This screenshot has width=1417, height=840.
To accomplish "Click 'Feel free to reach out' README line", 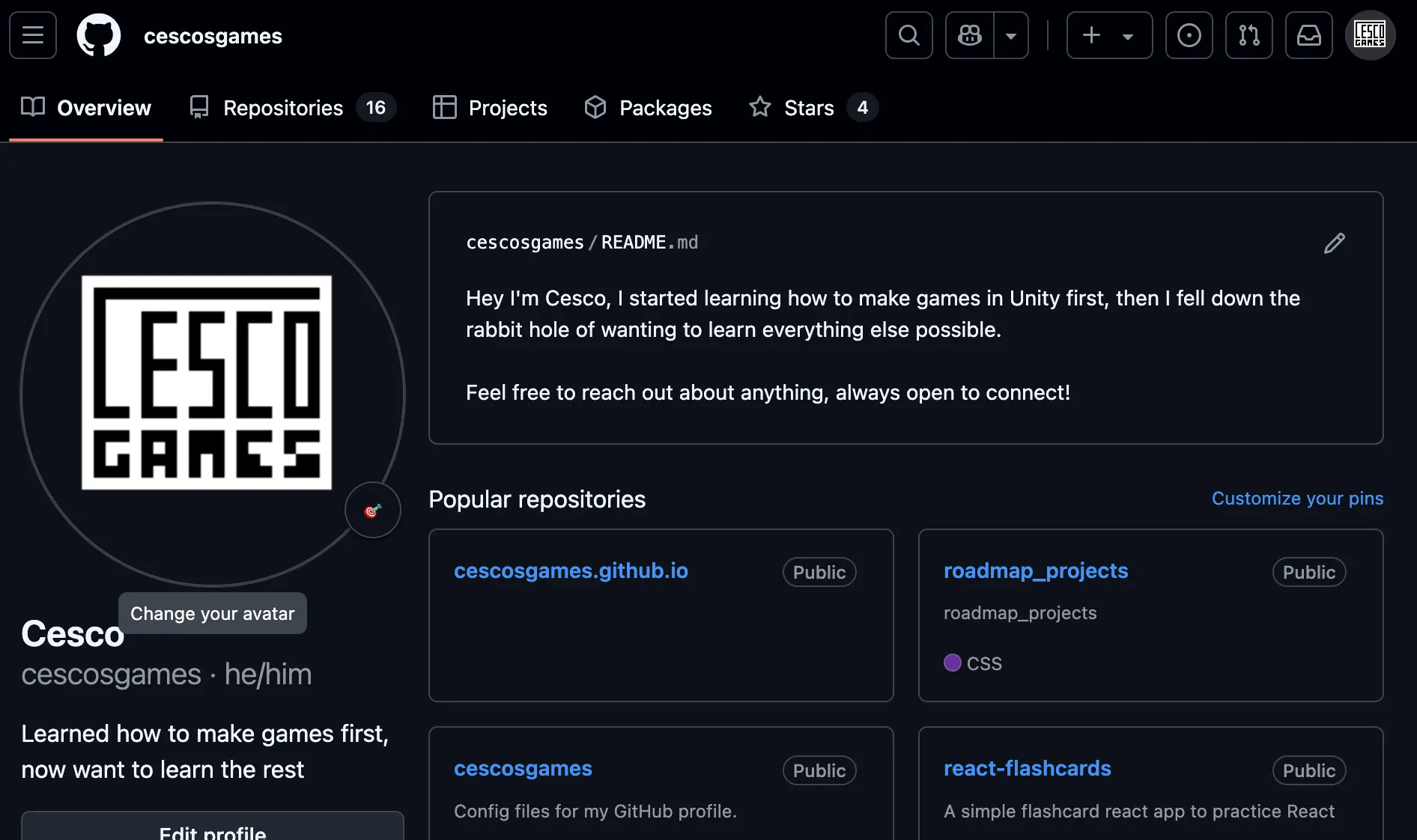I will [x=768, y=392].
